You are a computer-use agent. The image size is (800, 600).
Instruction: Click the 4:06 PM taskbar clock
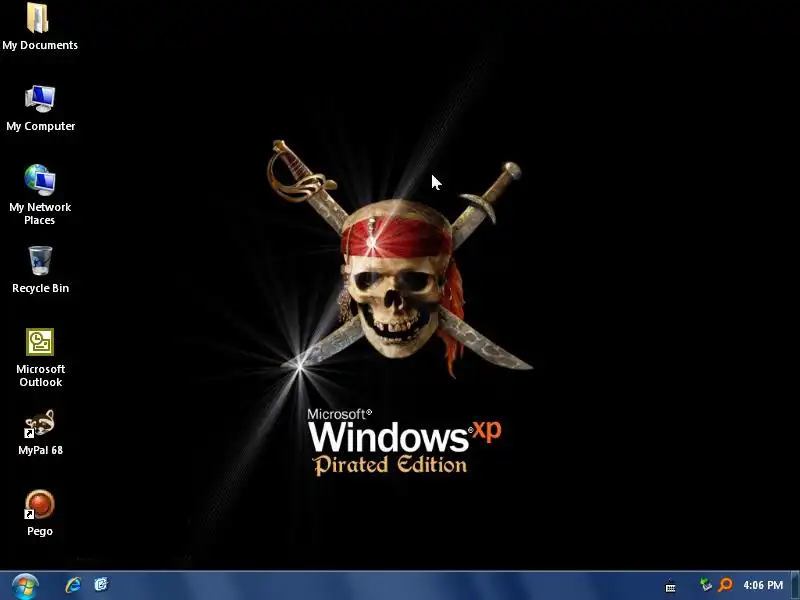pos(763,585)
